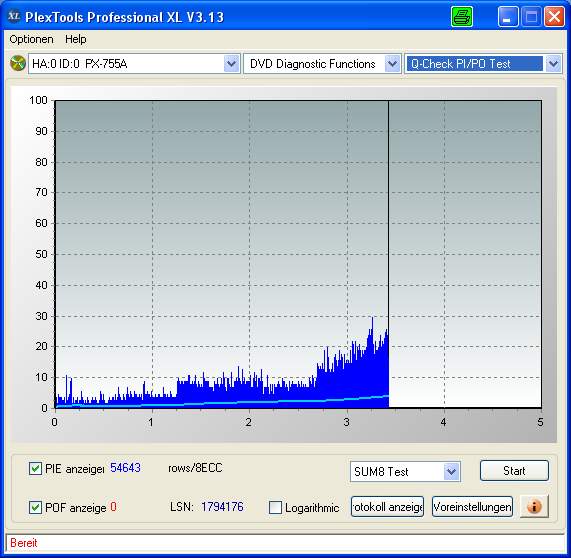The image size is (571, 558).
Task: Click the XL application icon in title bar
Action: click(14, 16)
